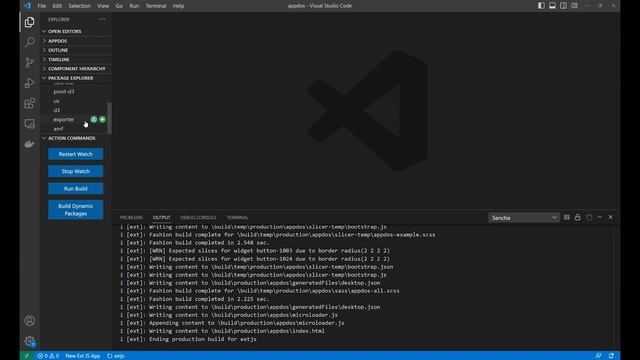Viewport: 640px width, 360px height.
Task: Click the Restart Watch button
Action: coord(76,154)
